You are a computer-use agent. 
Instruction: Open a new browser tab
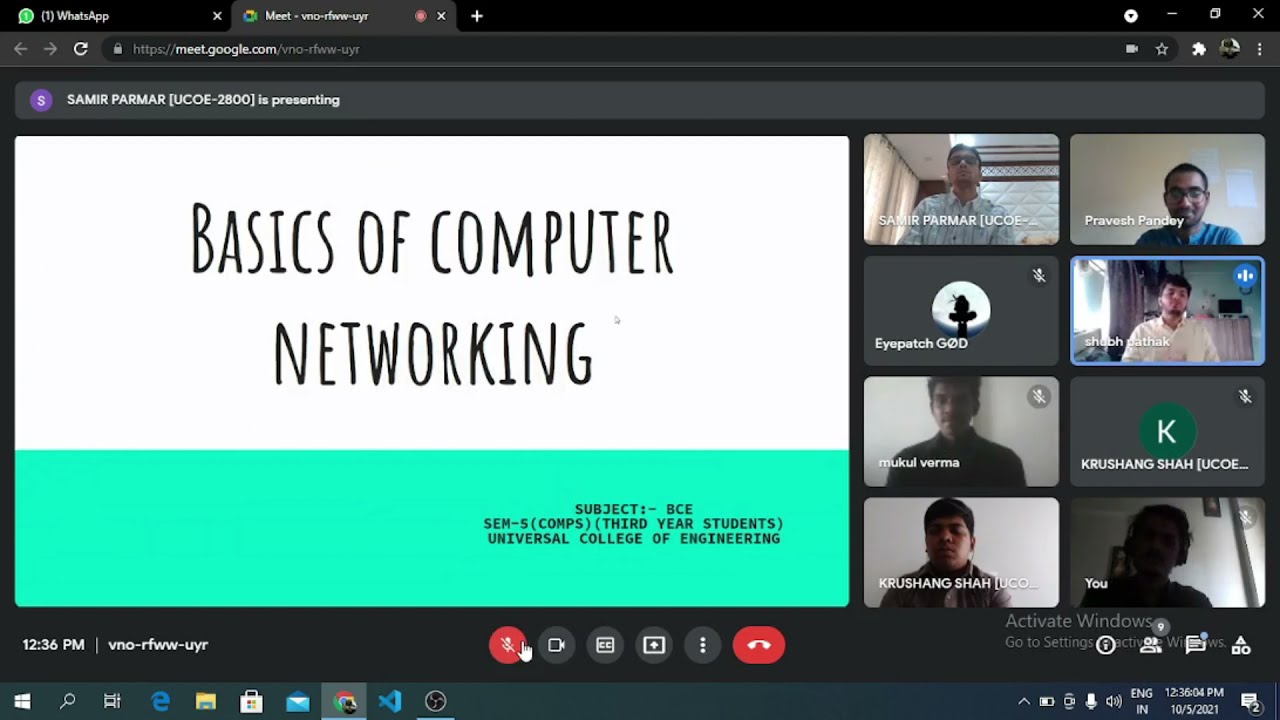477,16
